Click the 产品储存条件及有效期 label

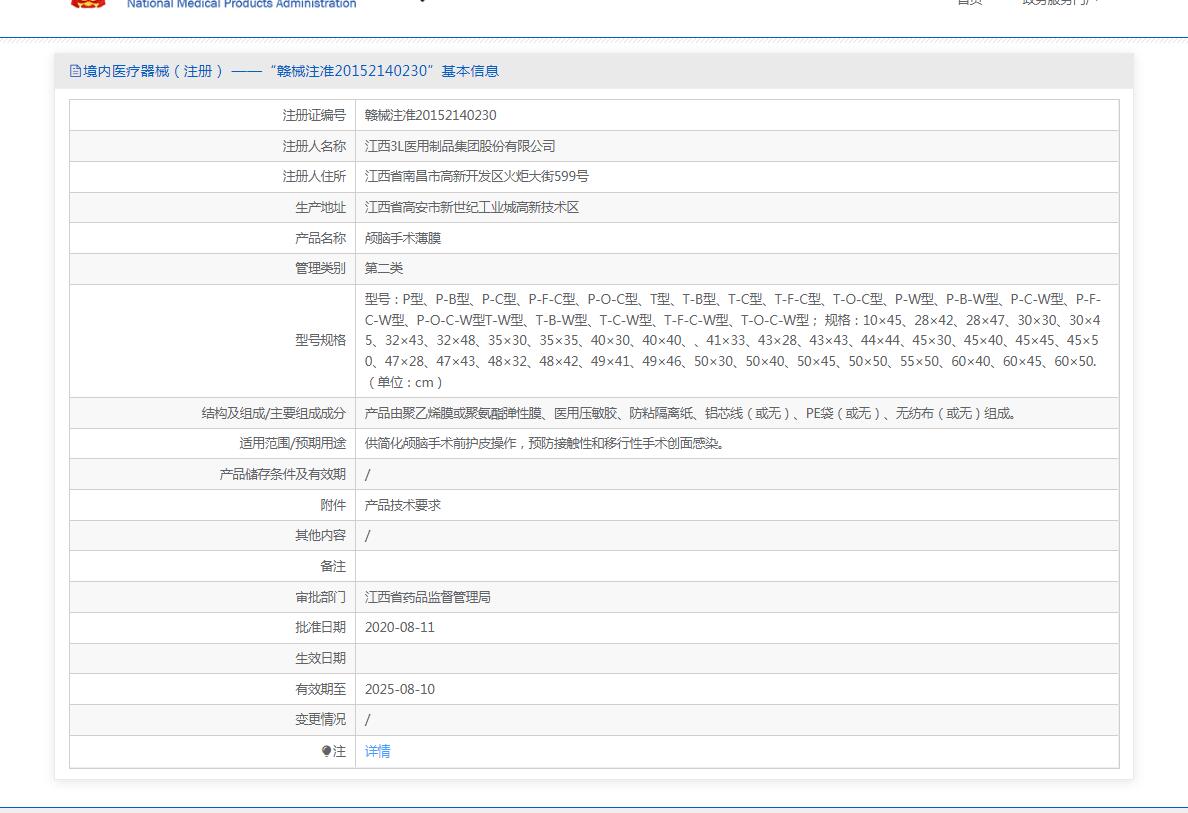click(283, 474)
